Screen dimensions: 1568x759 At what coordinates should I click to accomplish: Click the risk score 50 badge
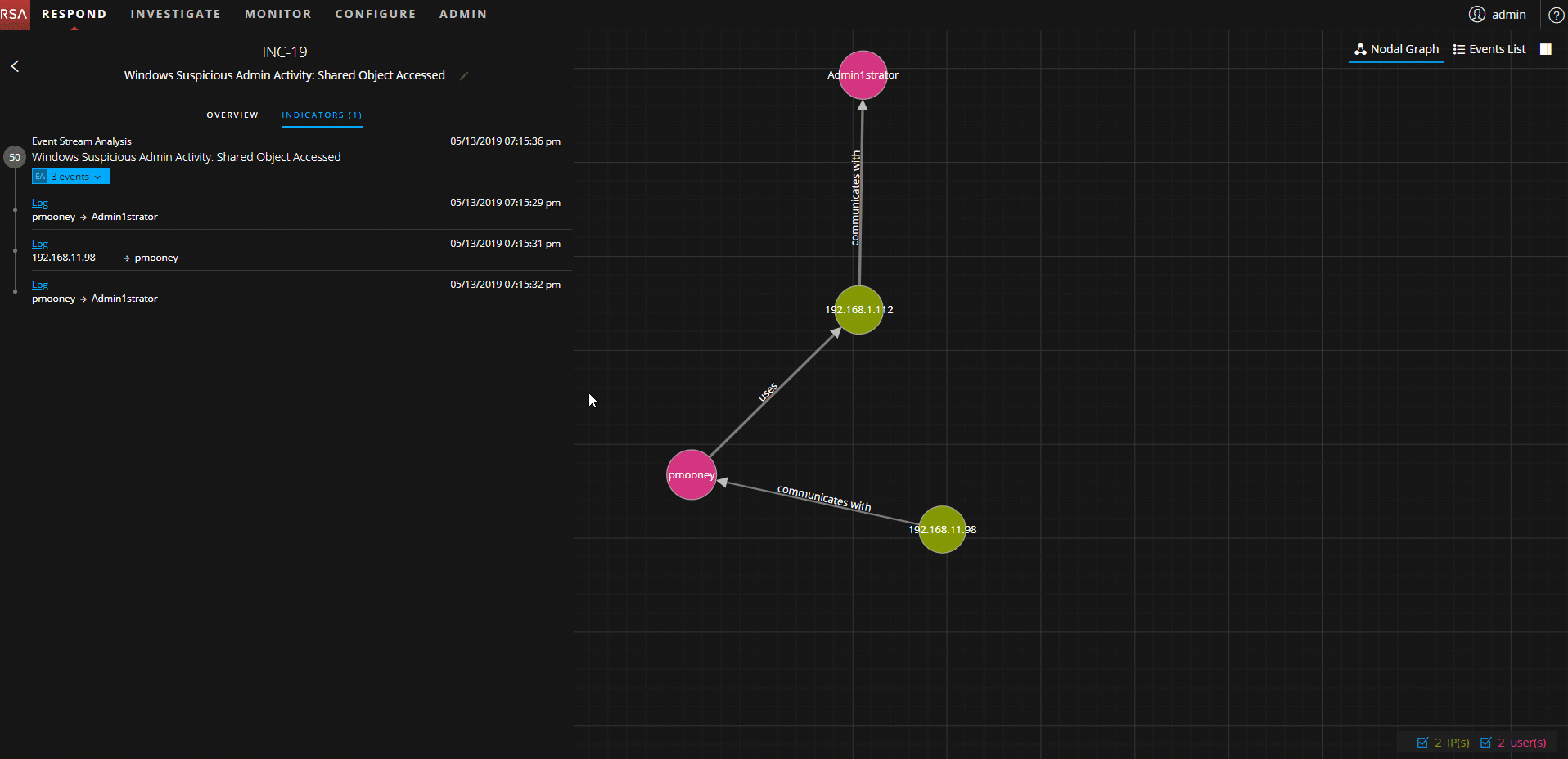(15, 157)
